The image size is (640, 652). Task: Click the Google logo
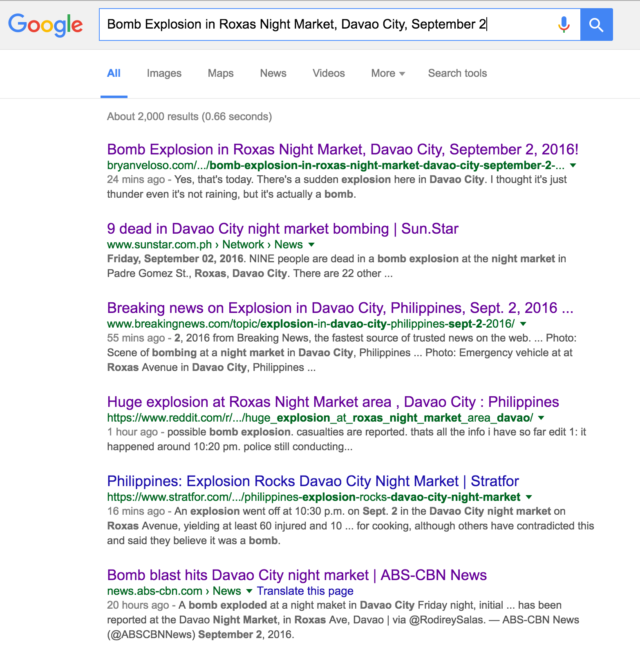[x=45, y=25]
